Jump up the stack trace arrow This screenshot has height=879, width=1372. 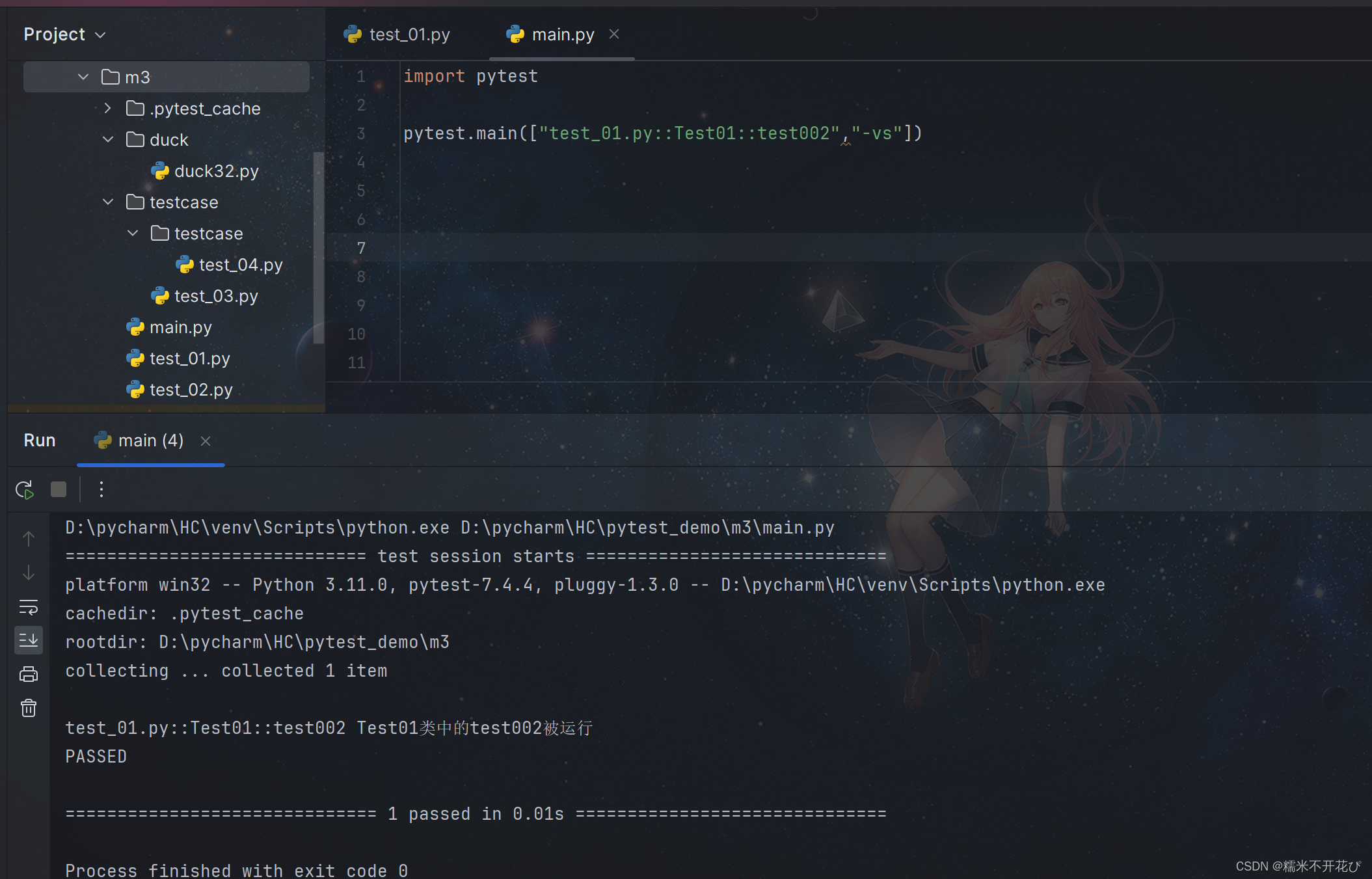[29, 539]
